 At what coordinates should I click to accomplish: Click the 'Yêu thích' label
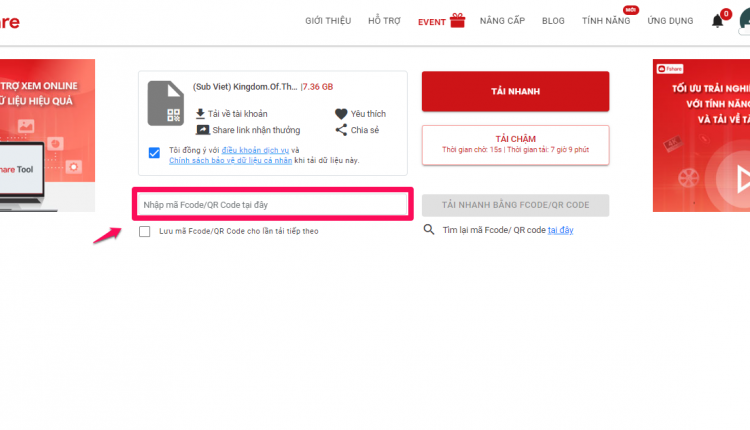pos(368,114)
